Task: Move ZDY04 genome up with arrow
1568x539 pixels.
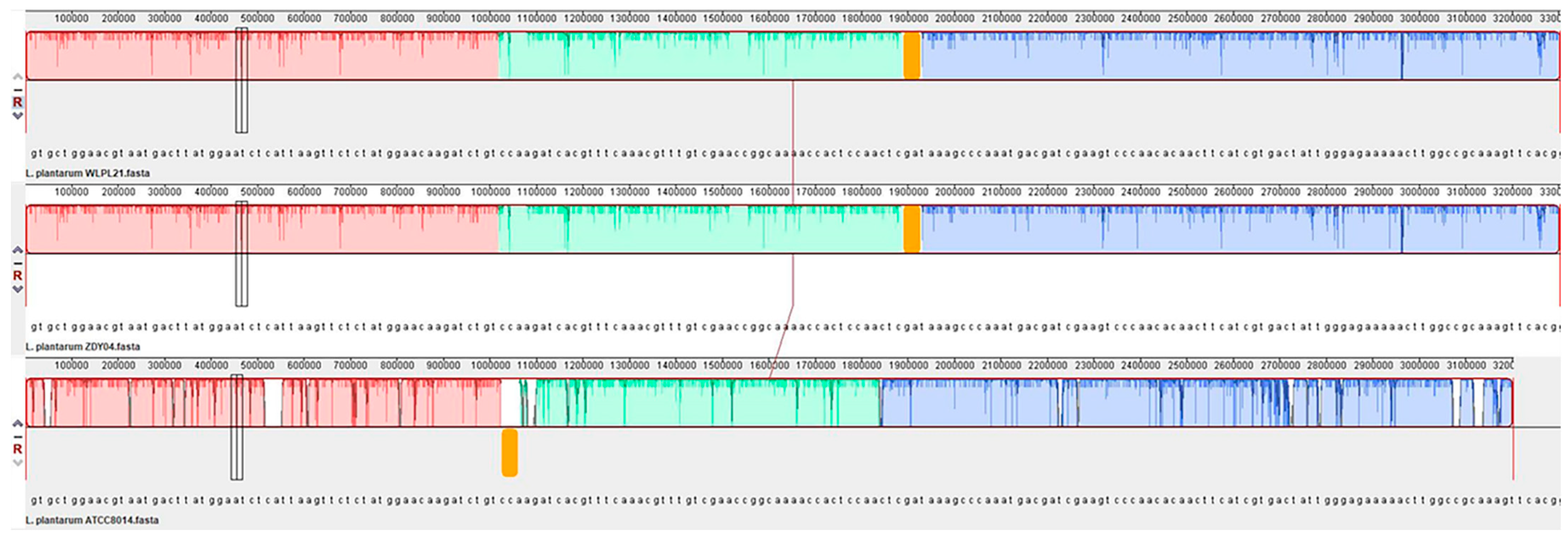Action: [18, 250]
